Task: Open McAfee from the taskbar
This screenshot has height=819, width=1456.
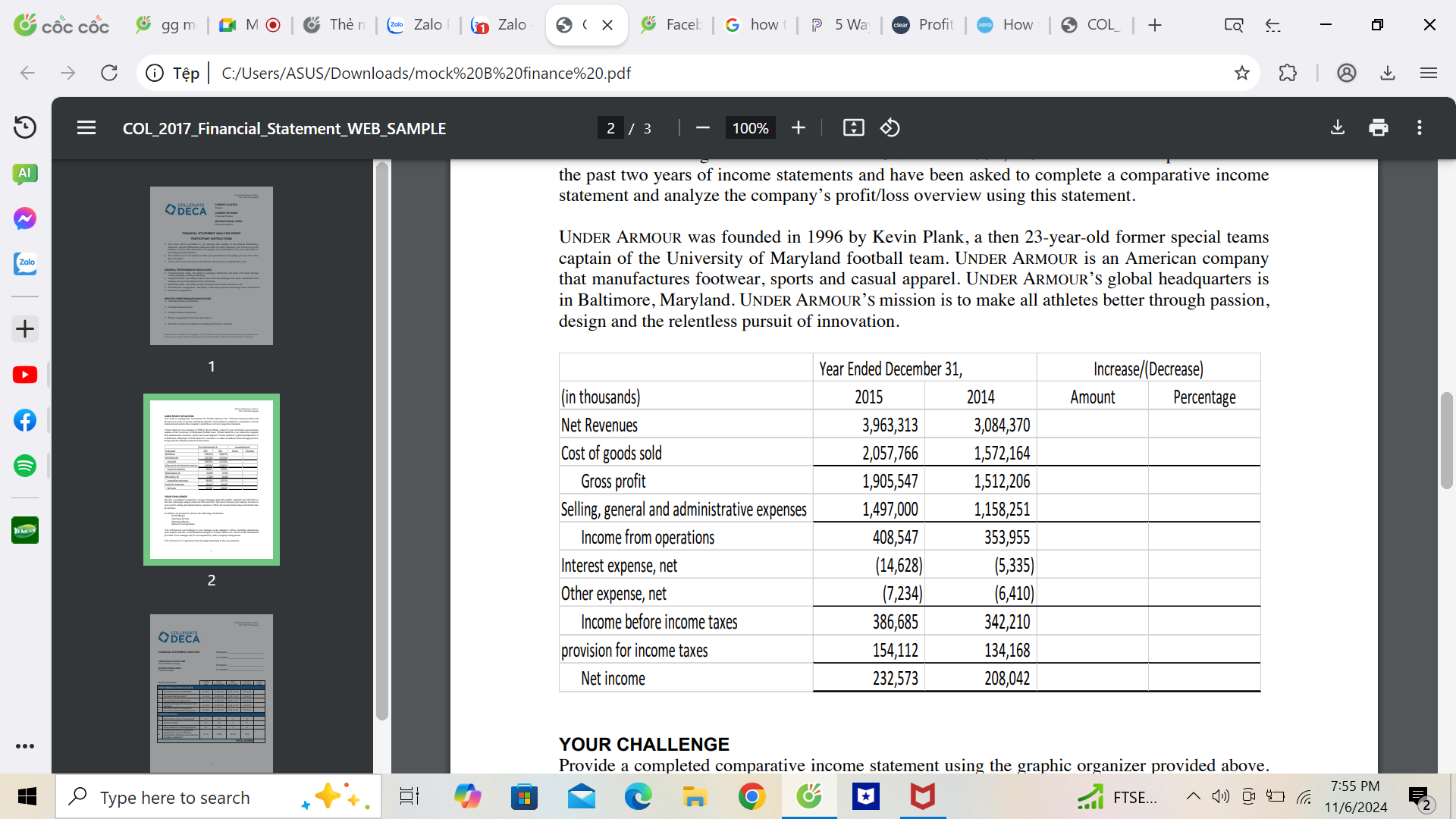Action: coord(923,797)
